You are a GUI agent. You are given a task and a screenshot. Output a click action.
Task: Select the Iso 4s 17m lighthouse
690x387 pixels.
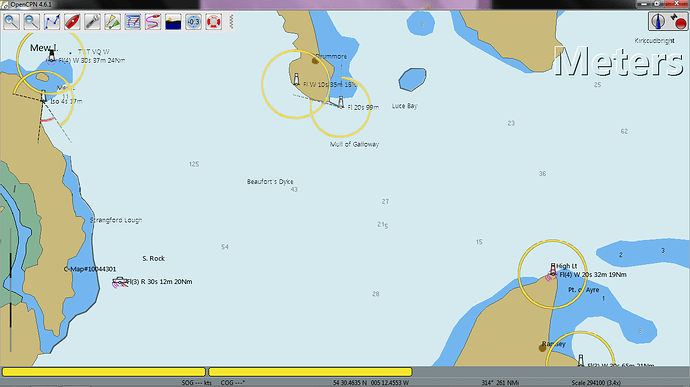[x=43, y=96]
